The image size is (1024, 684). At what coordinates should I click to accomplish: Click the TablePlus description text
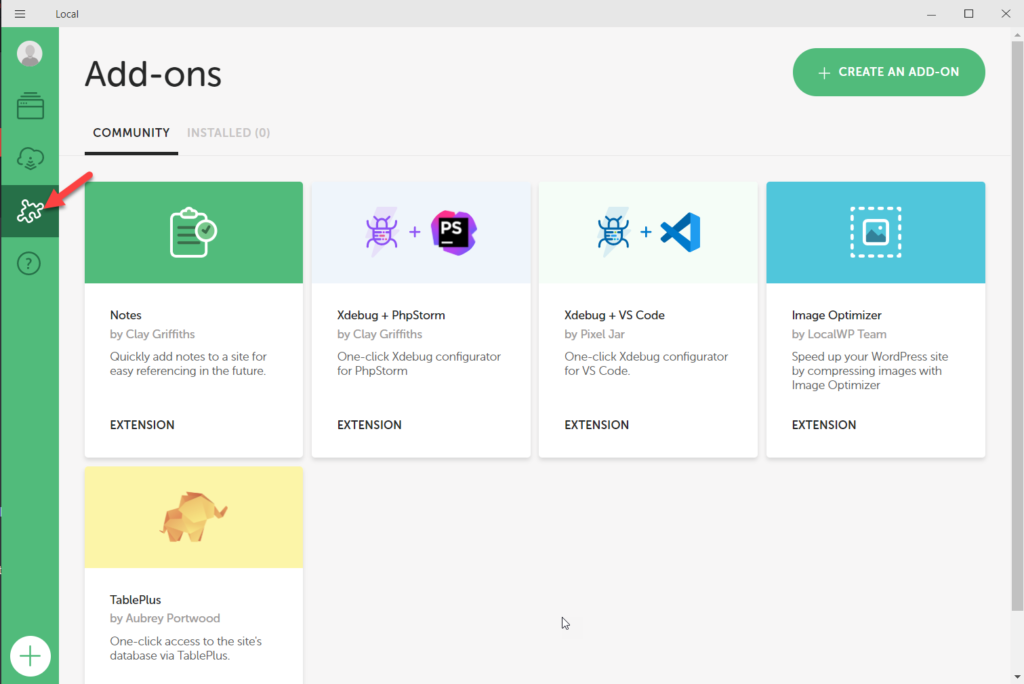tap(185, 648)
